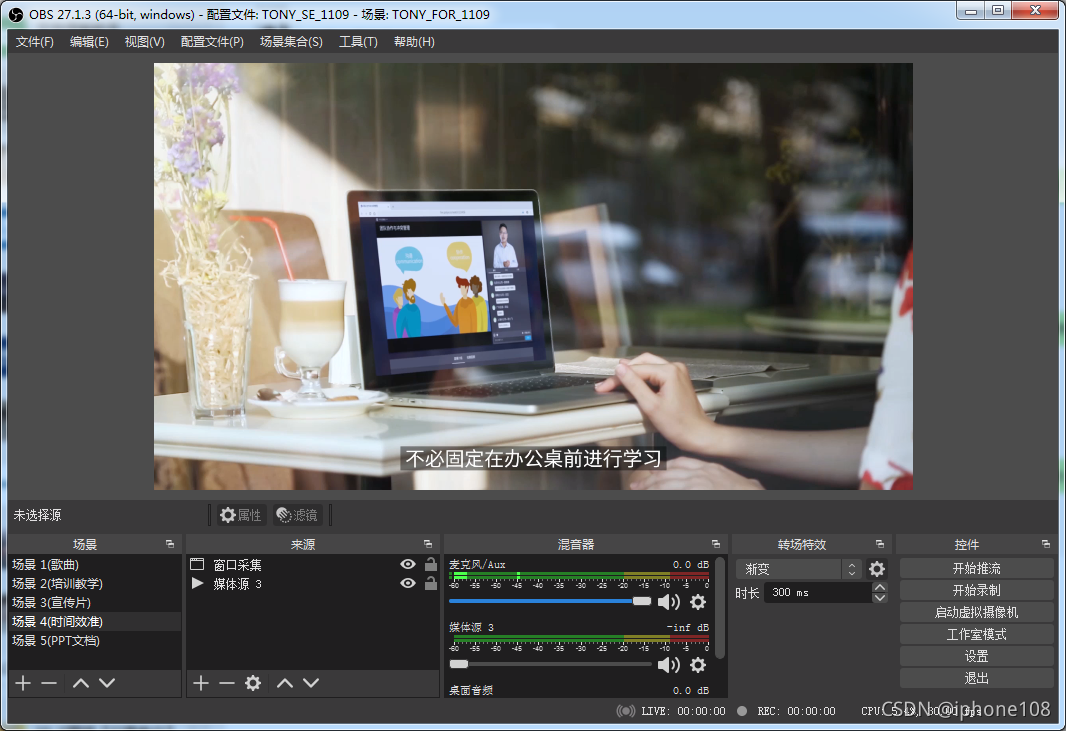Open the 工具(T) menu
Screen dimensions: 1066x731
pyautogui.click(x=358, y=42)
